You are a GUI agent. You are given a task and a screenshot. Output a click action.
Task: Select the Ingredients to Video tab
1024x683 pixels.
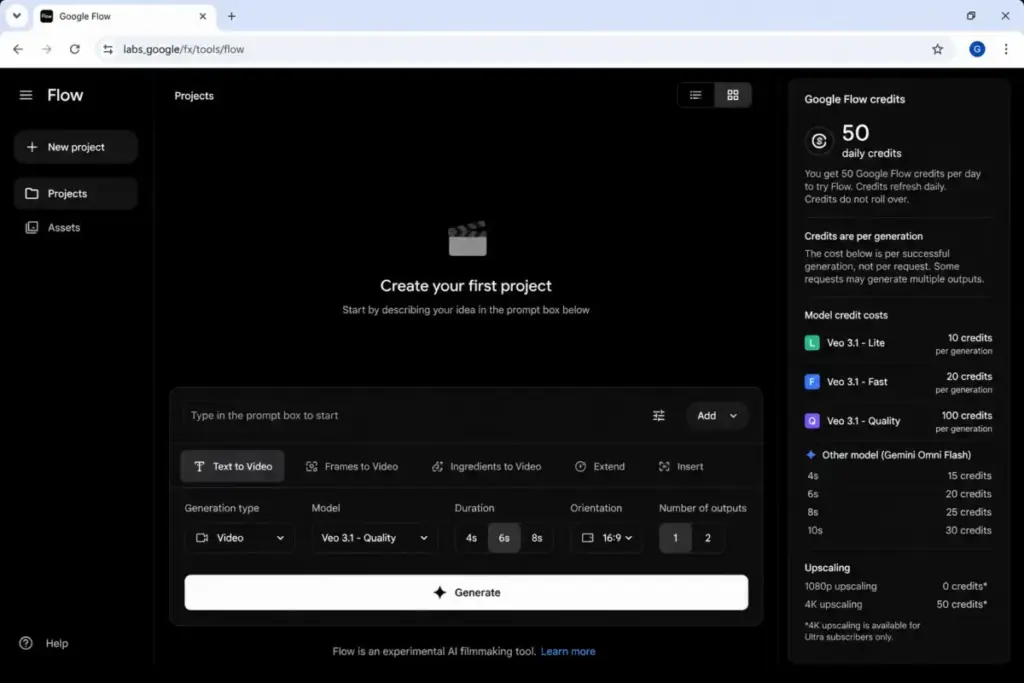pos(487,466)
